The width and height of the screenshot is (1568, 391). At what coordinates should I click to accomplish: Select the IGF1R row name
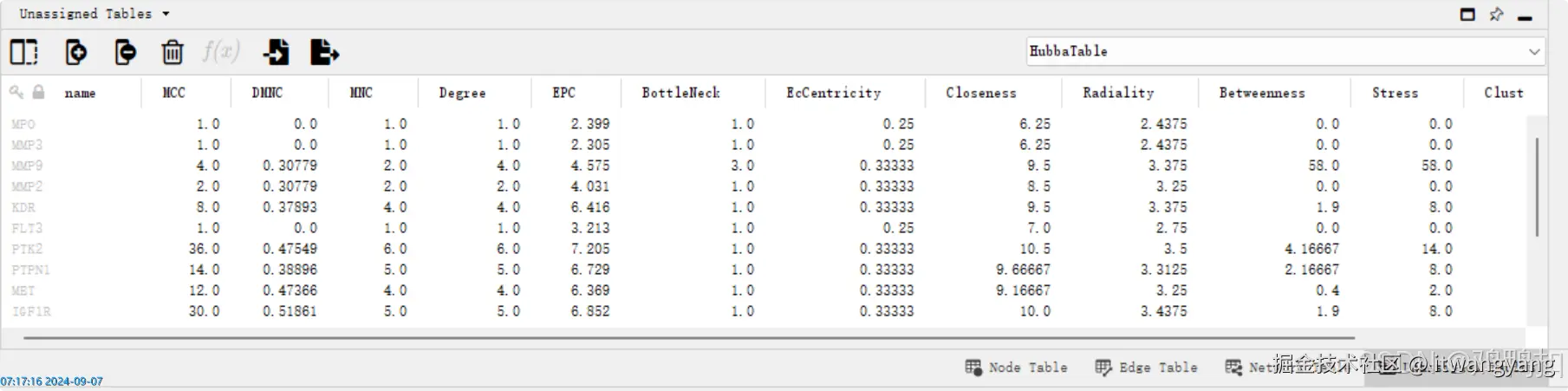coord(30,311)
